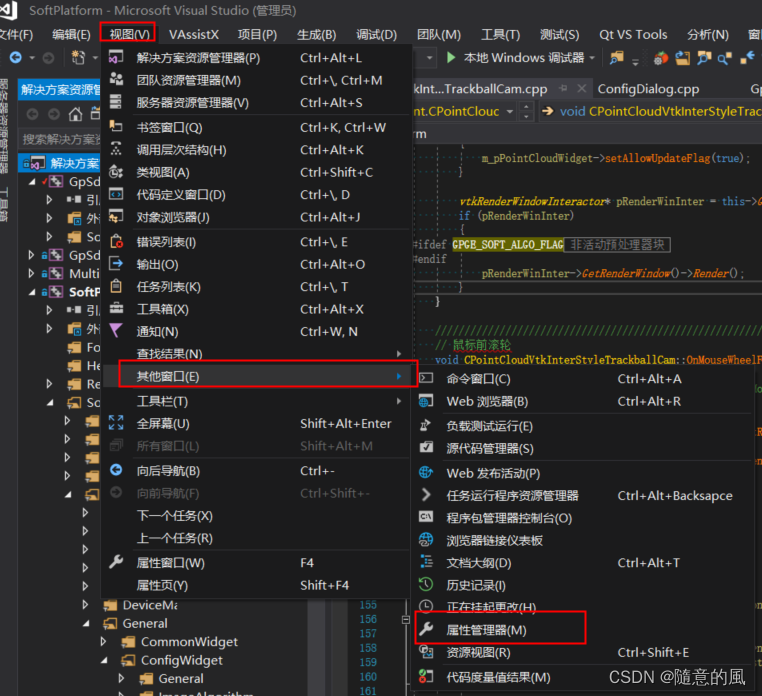Image resolution: width=762 pixels, height=696 pixels.
Task: Open the 本地 Windows 调试器 dropdown arrow
Action: click(x=592, y=58)
